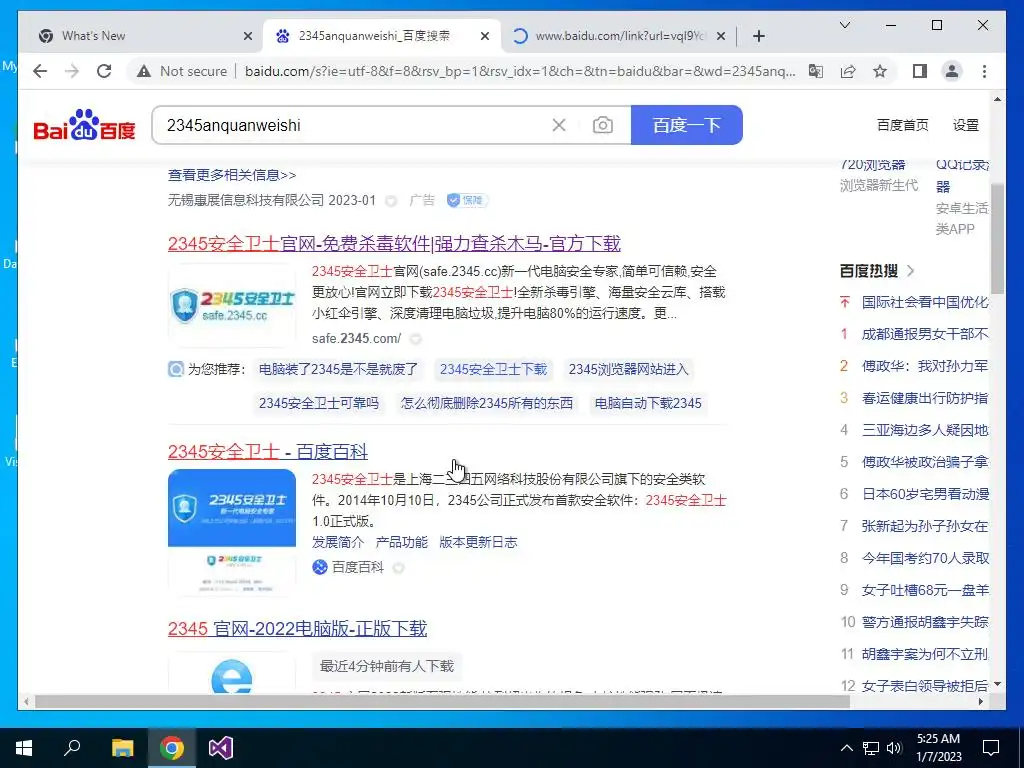1024x768 pixels.
Task: Open the 版本更新日志 sub-link
Action: point(478,542)
